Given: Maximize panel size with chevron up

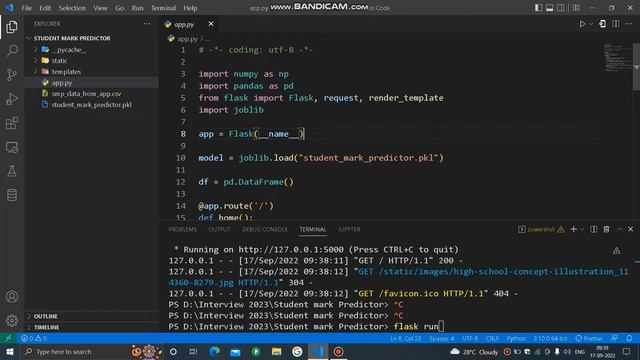Looking at the screenshot, I should (620, 229).
